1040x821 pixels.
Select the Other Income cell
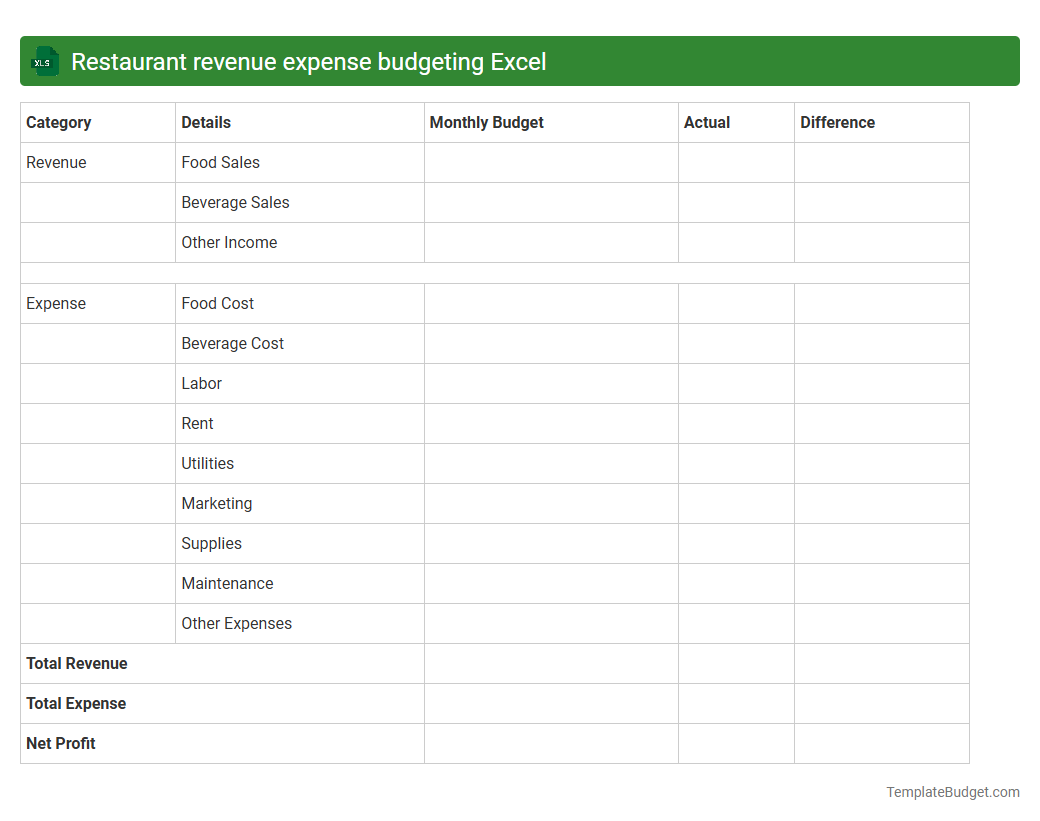click(229, 242)
